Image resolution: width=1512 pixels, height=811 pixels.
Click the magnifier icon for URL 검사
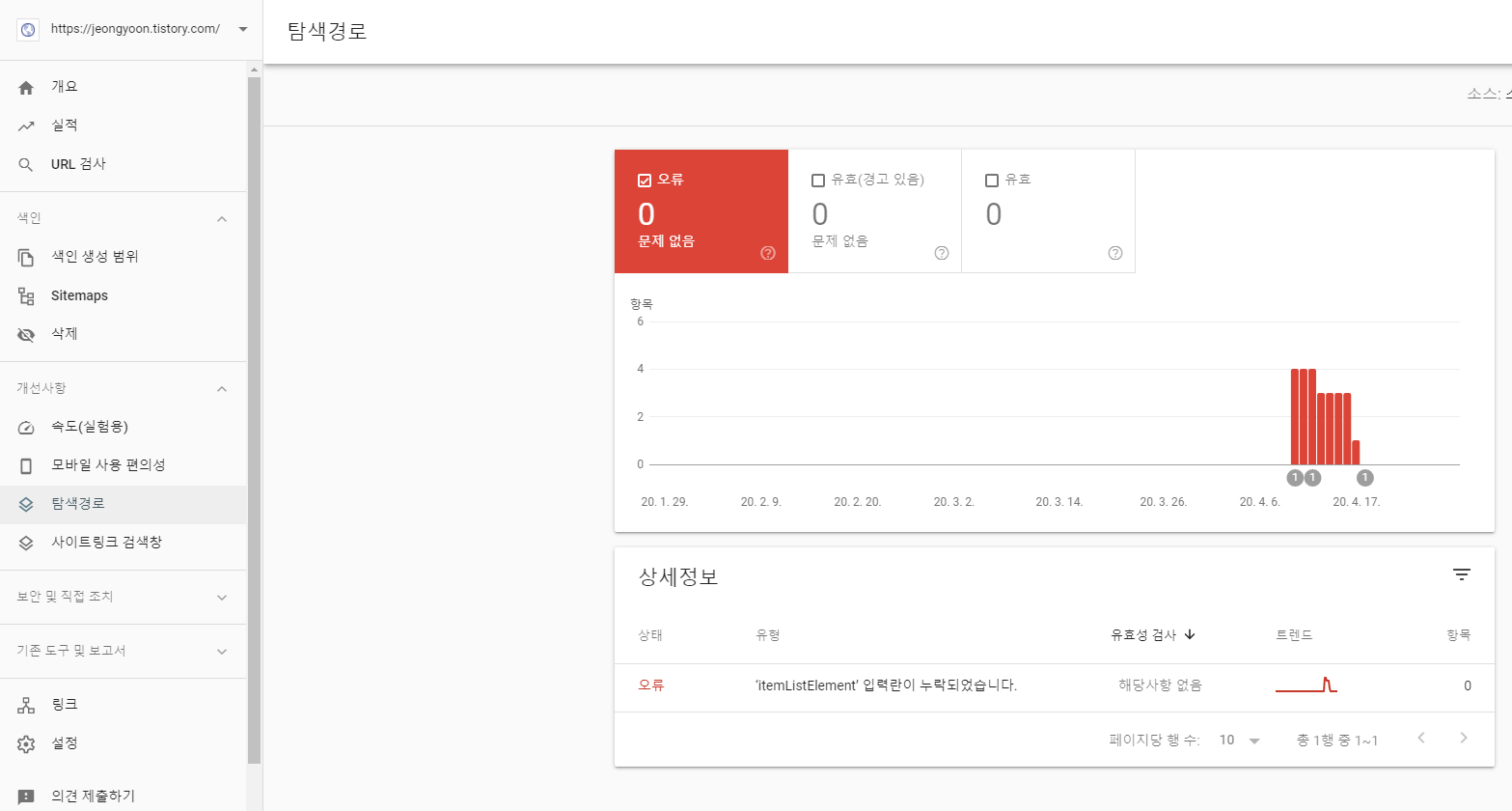pyautogui.click(x=26, y=165)
